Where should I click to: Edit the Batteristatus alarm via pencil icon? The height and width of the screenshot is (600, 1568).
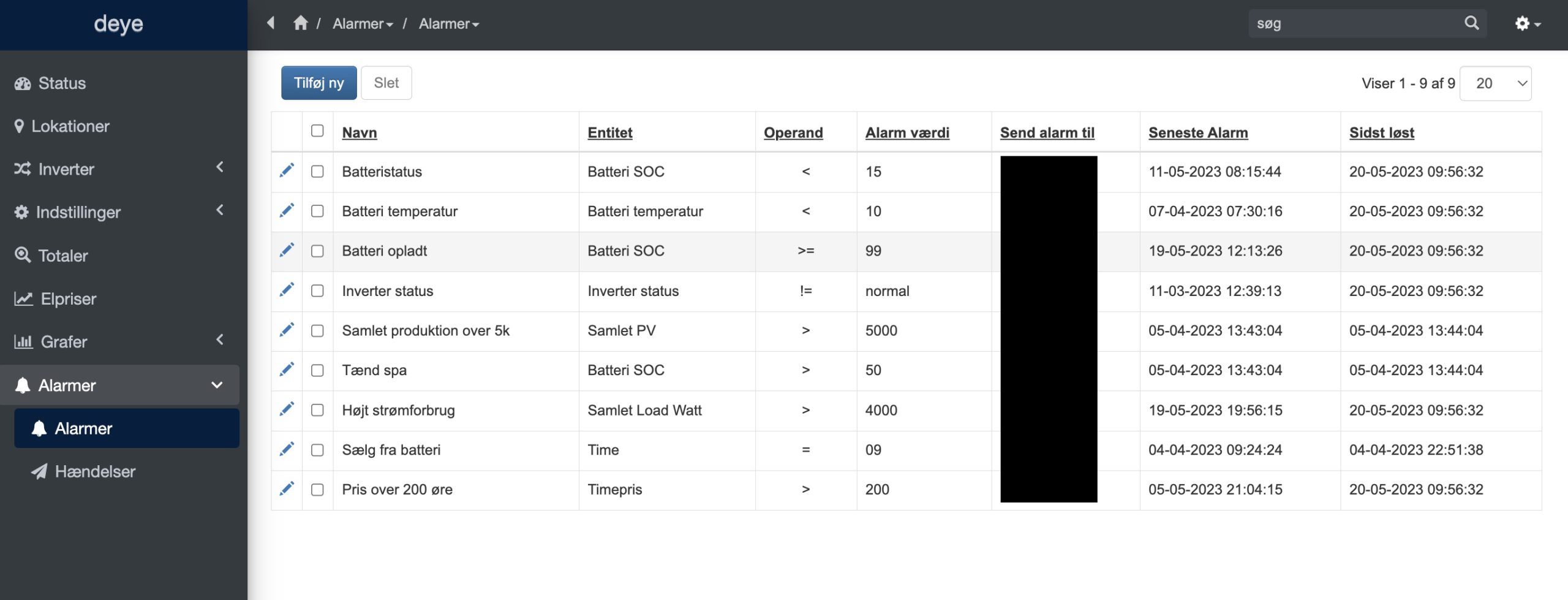[287, 171]
